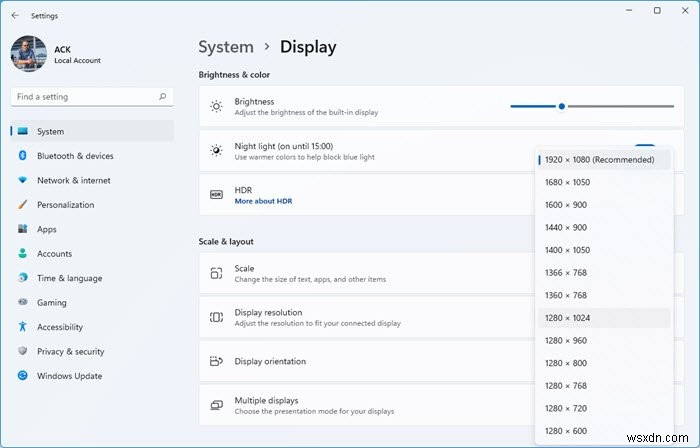This screenshot has height=448, width=700.
Task: Click the Accessibility figure icon
Action: (x=23, y=327)
